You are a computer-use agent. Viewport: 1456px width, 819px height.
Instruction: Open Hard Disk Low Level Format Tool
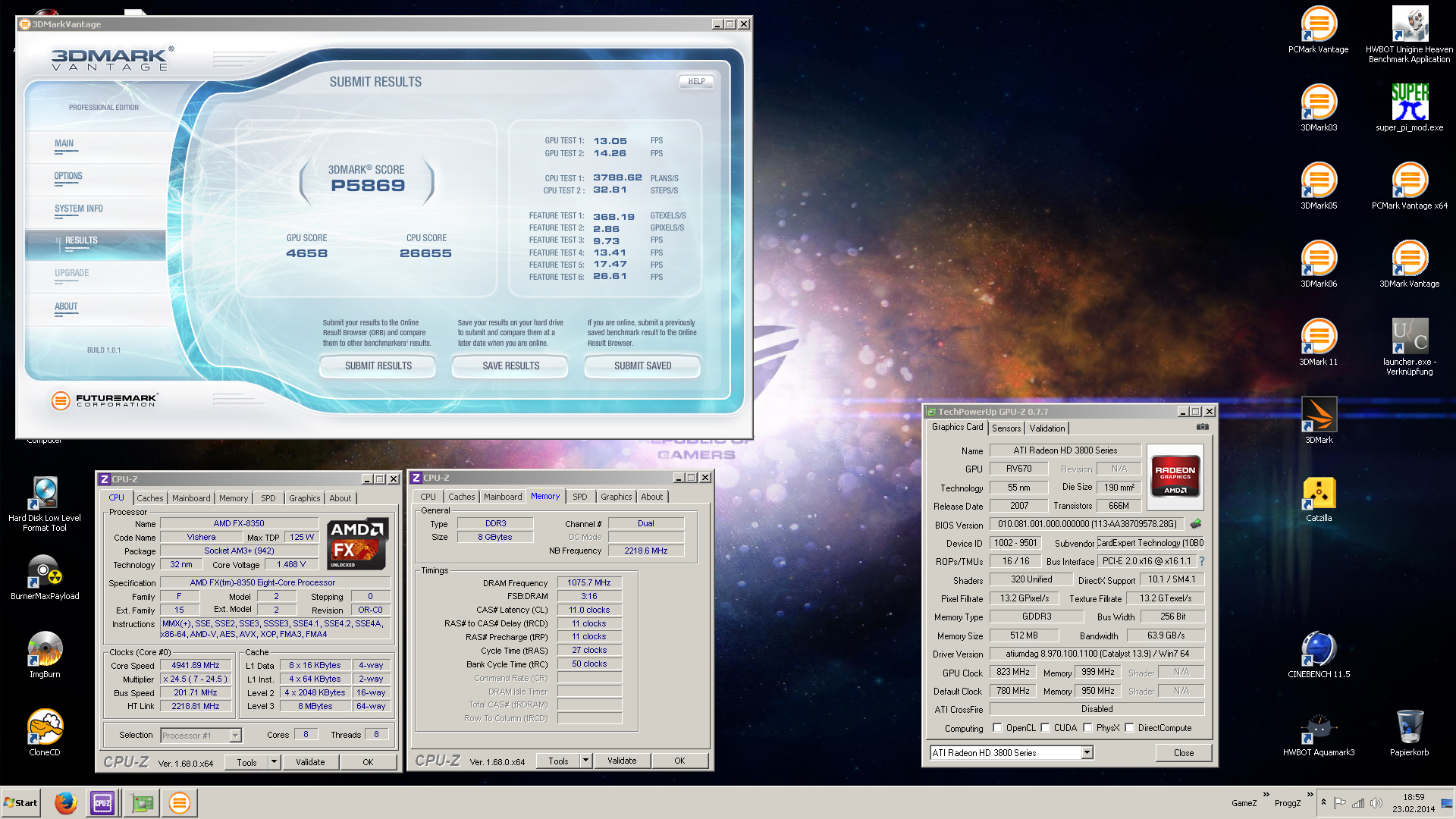pyautogui.click(x=45, y=504)
